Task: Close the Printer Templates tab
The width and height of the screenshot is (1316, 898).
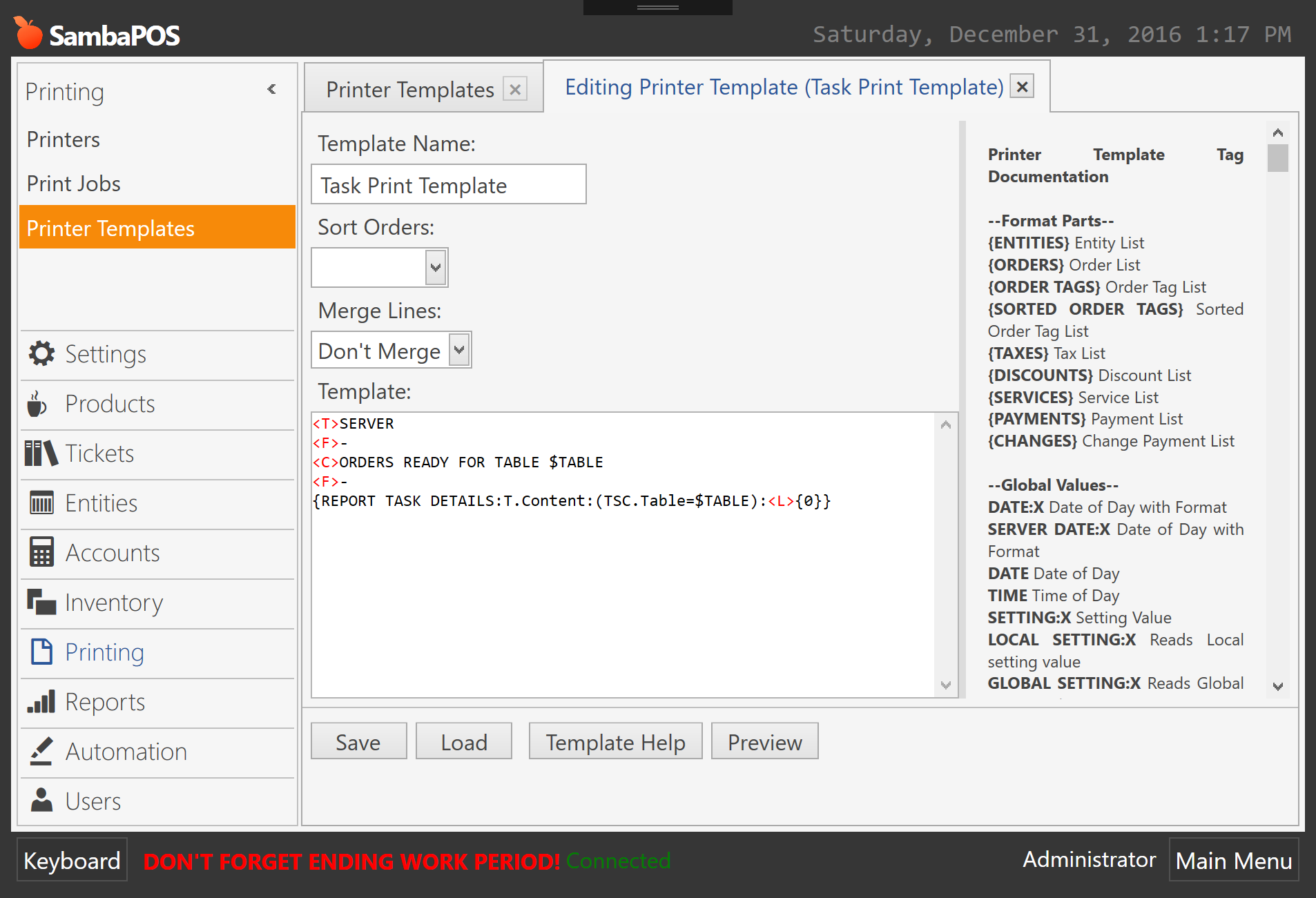Action: point(515,89)
